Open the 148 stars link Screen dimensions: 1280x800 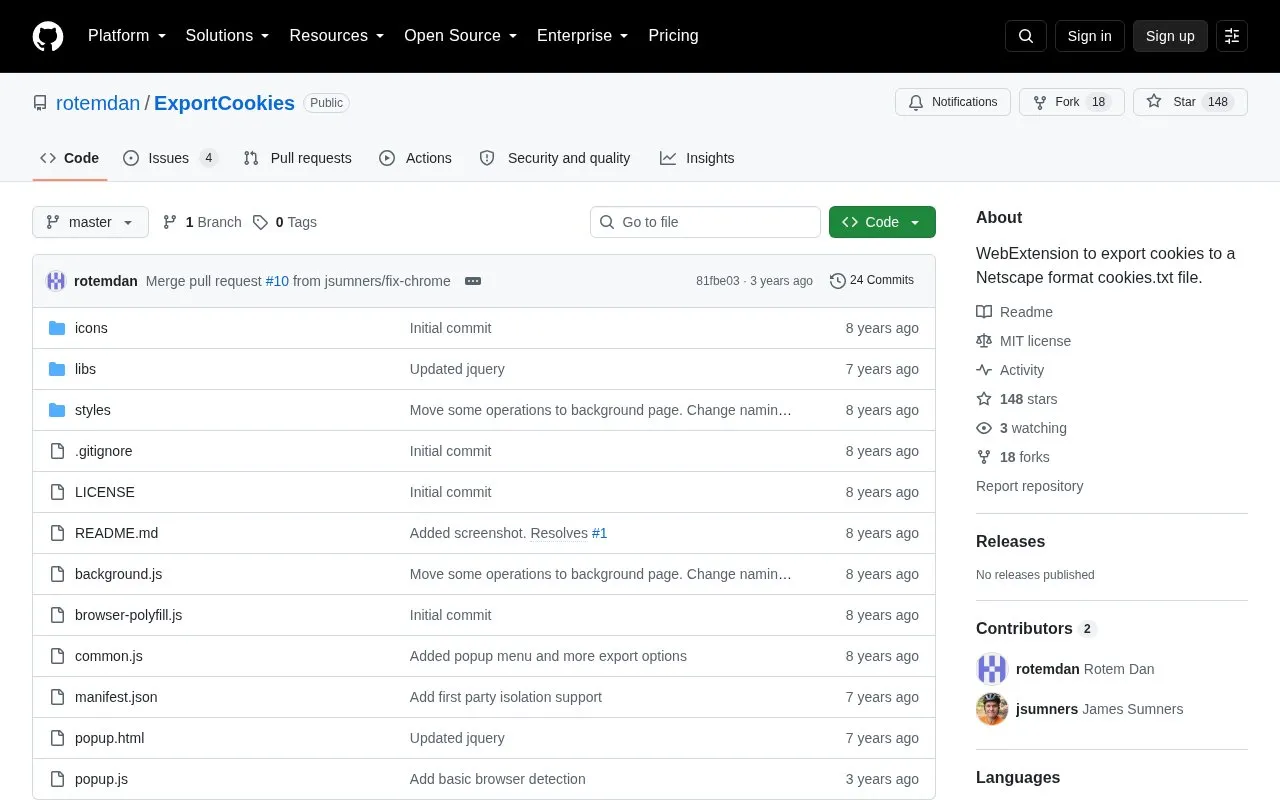tap(1016, 399)
